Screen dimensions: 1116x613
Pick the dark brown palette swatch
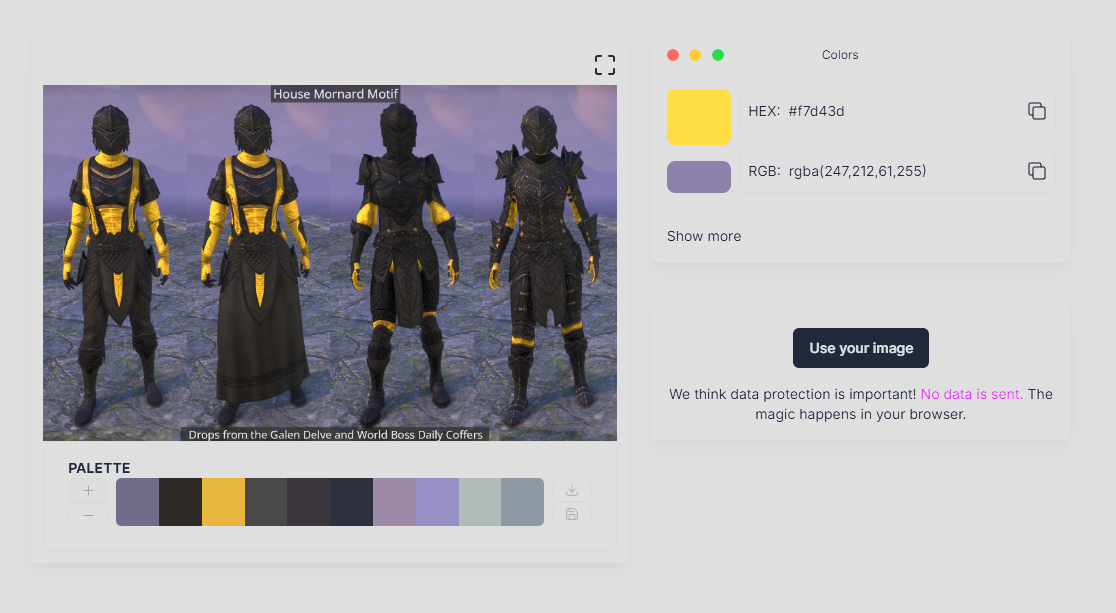181,502
